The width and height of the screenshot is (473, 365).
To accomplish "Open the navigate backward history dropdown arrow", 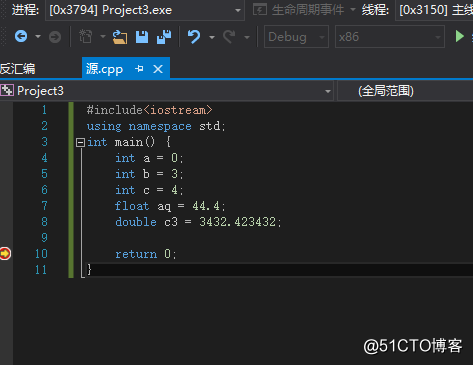I will tap(38, 36).
